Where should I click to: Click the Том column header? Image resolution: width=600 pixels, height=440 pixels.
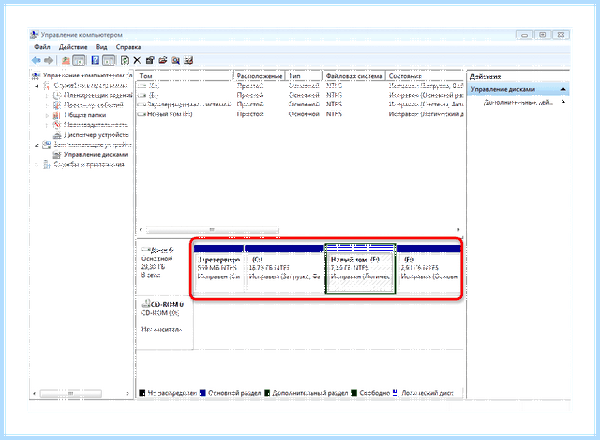[x=185, y=76]
